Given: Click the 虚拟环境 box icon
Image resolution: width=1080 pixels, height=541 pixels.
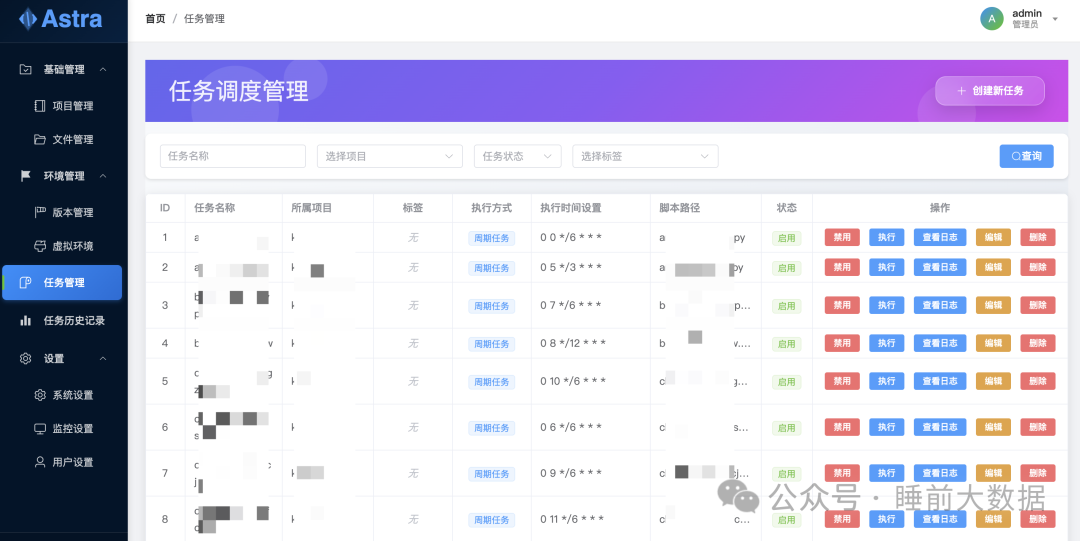Looking at the screenshot, I should tap(40, 246).
